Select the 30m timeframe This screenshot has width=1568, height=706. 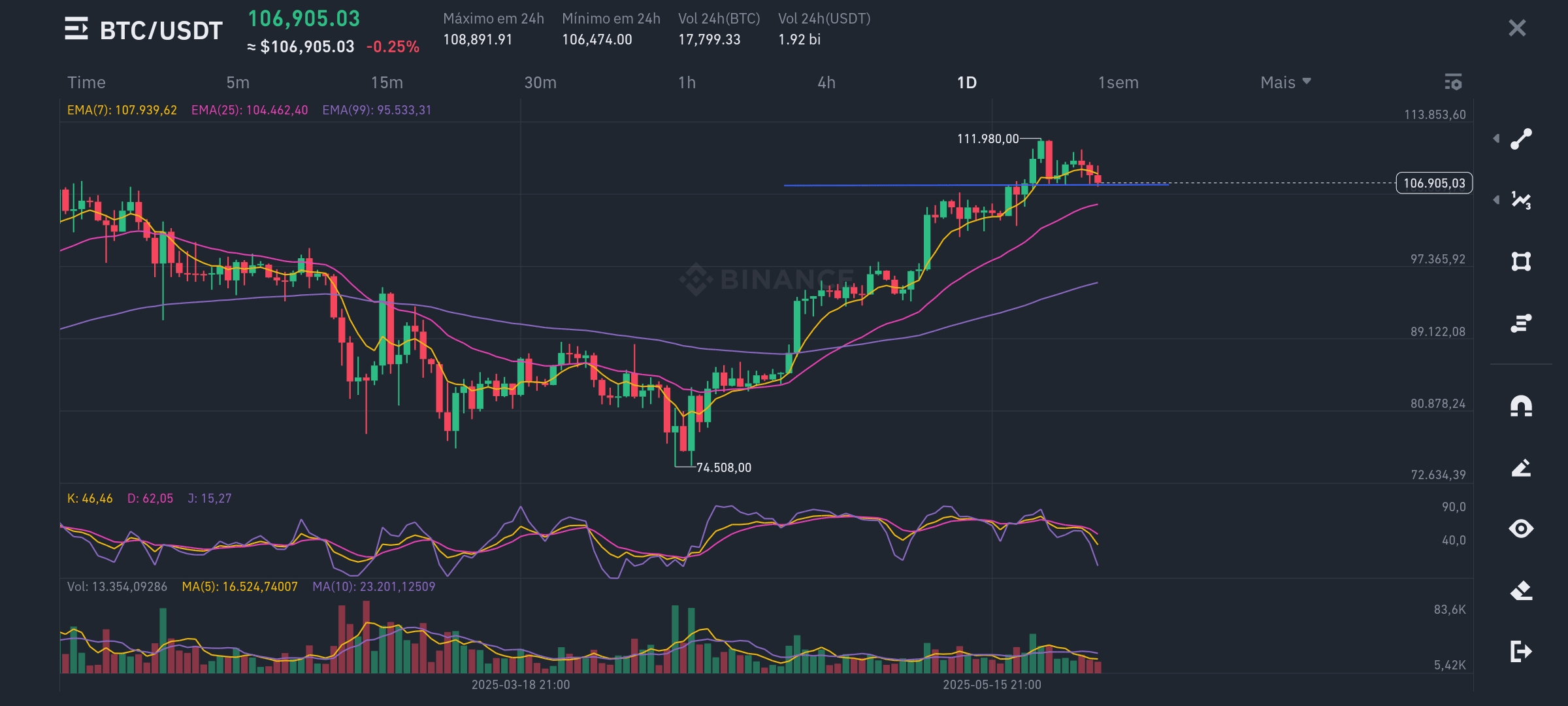coord(540,82)
